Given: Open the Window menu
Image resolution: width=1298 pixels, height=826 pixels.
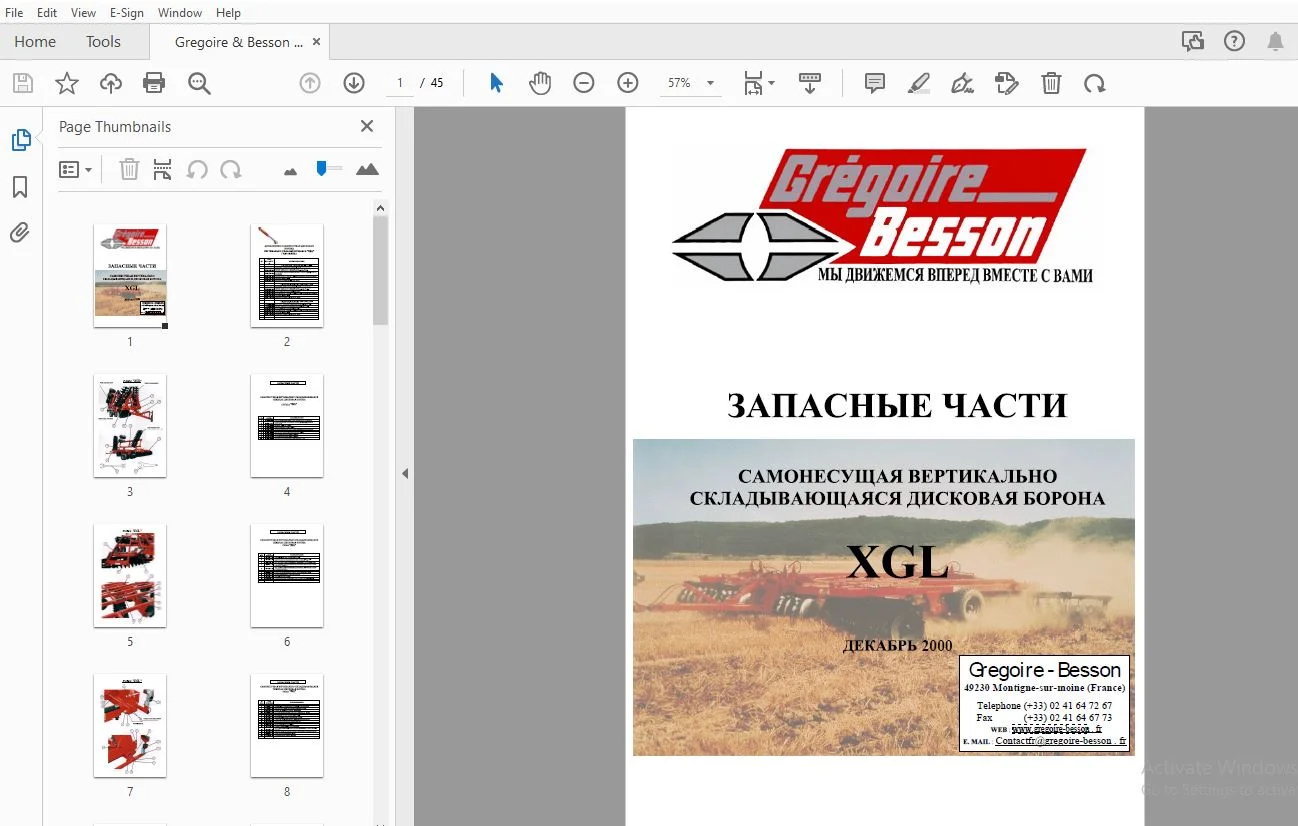Looking at the screenshot, I should pyautogui.click(x=180, y=13).
